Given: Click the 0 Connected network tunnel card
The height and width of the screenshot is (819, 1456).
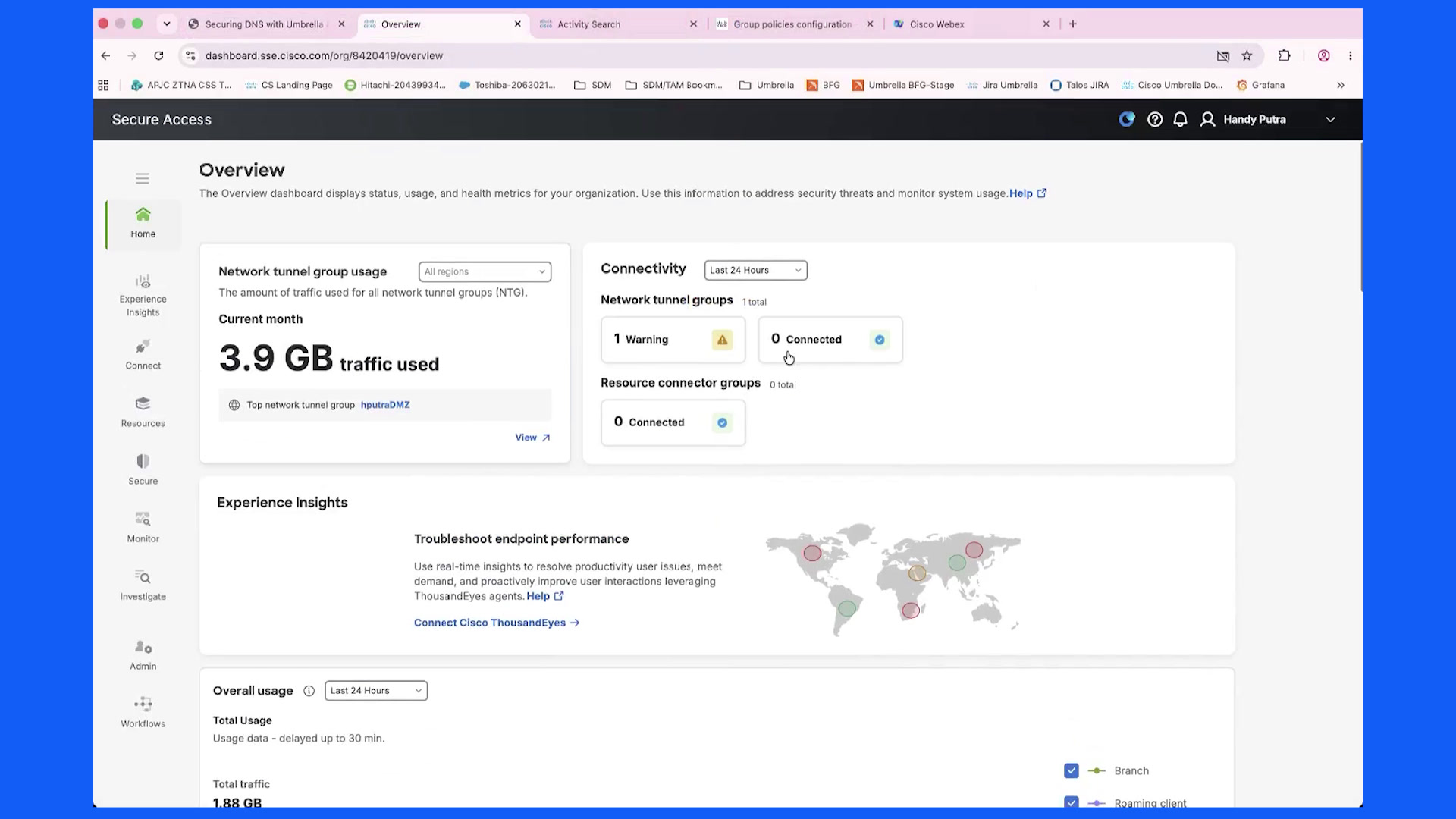Looking at the screenshot, I should (x=830, y=339).
